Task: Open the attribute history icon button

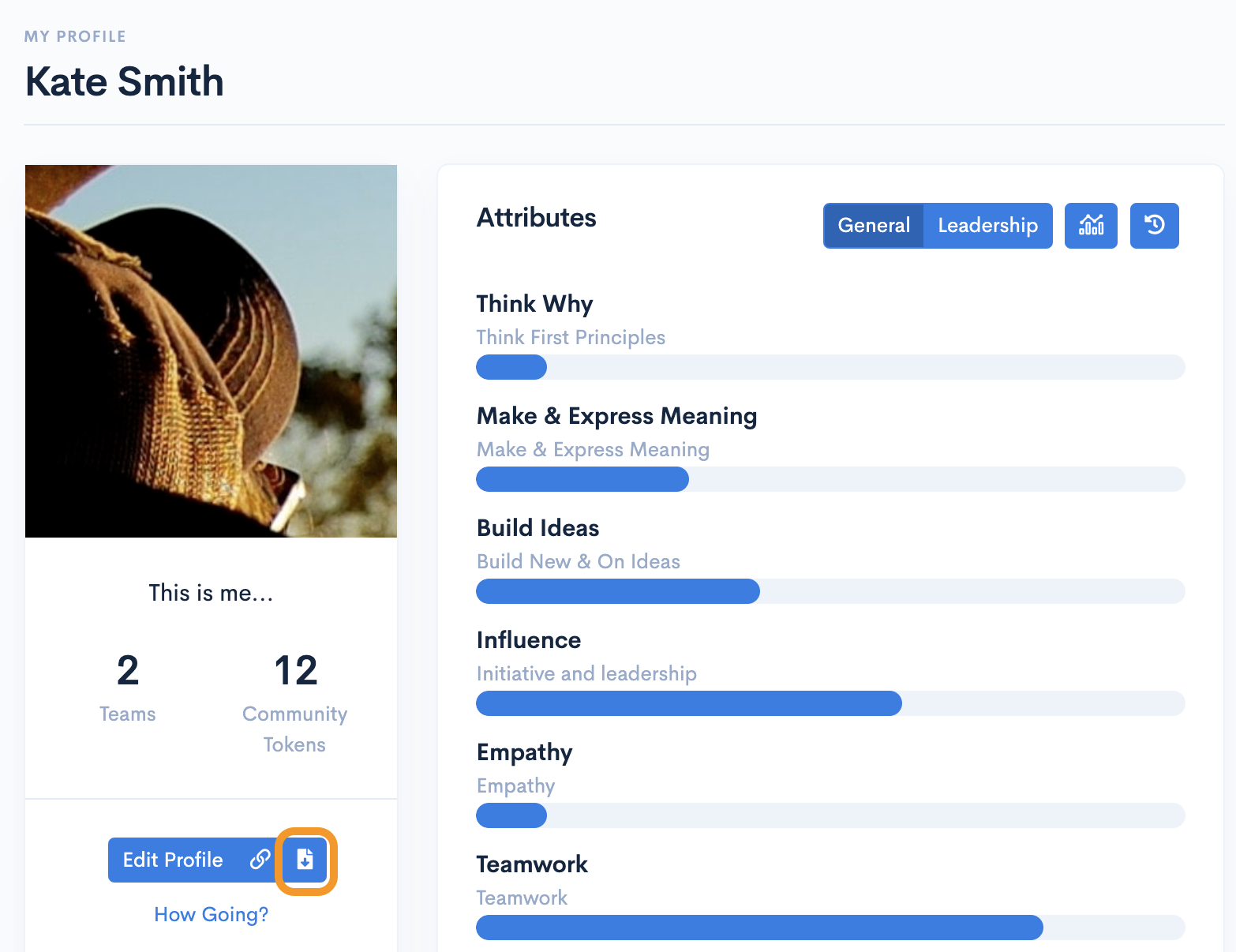Action: (1154, 226)
